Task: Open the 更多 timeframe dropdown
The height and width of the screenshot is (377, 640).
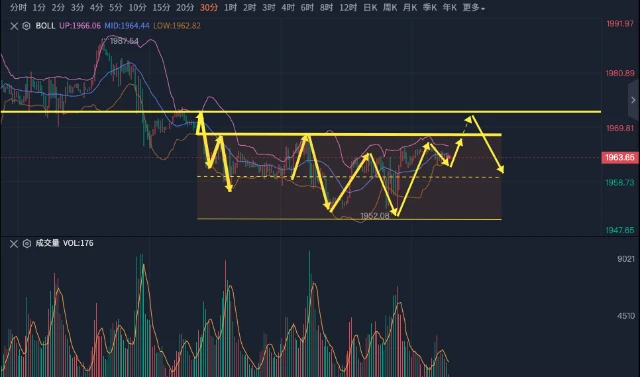Action: (x=473, y=8)
